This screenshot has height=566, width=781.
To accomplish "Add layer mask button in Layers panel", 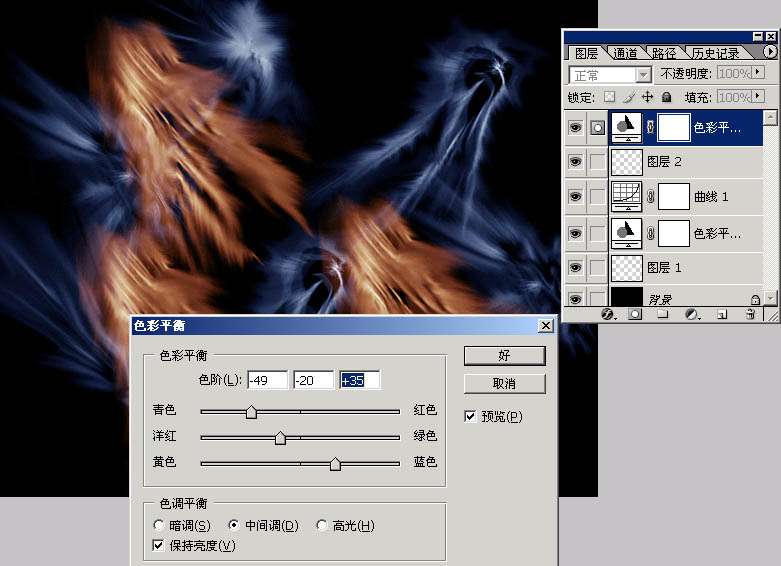I will tap(635, 314).
